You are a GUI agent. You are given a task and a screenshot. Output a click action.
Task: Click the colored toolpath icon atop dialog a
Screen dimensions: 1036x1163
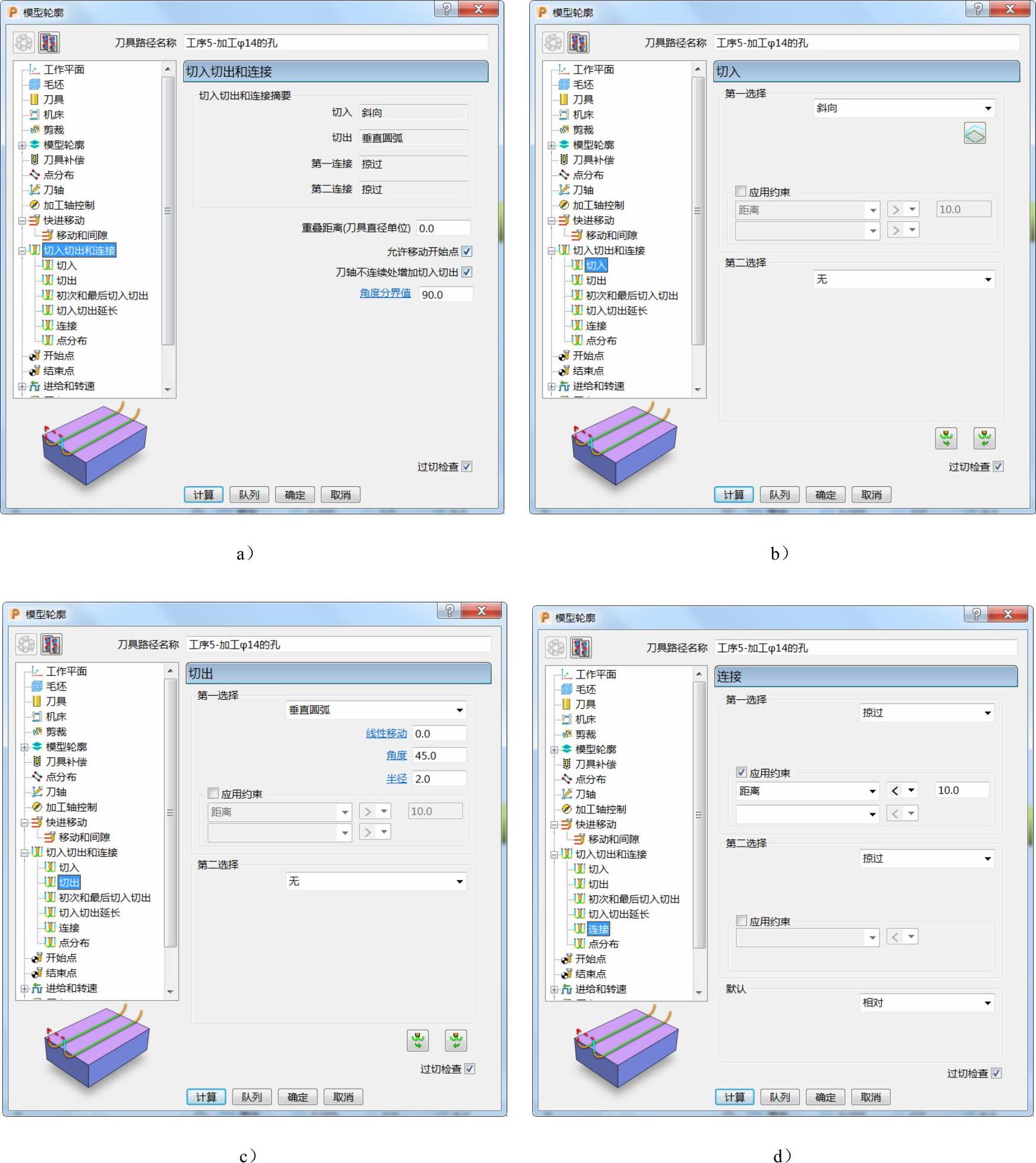tap(49, 43)
